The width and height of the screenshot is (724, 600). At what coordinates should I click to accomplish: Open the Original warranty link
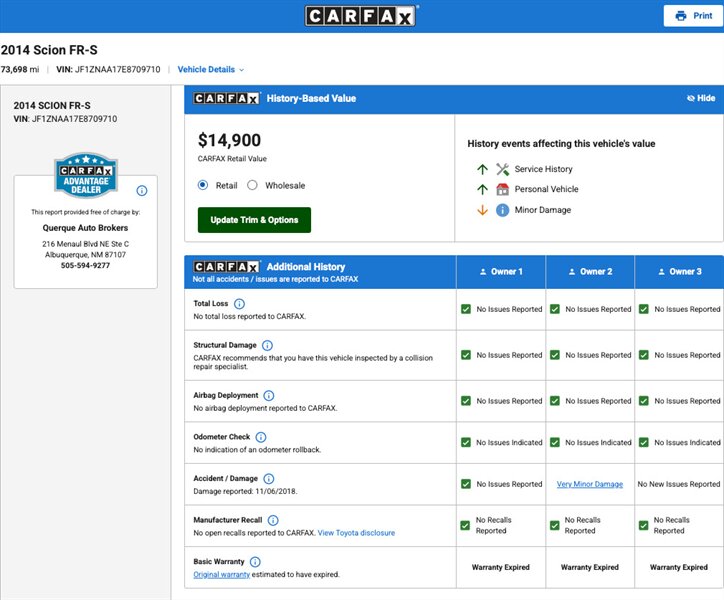click(222, 574)
